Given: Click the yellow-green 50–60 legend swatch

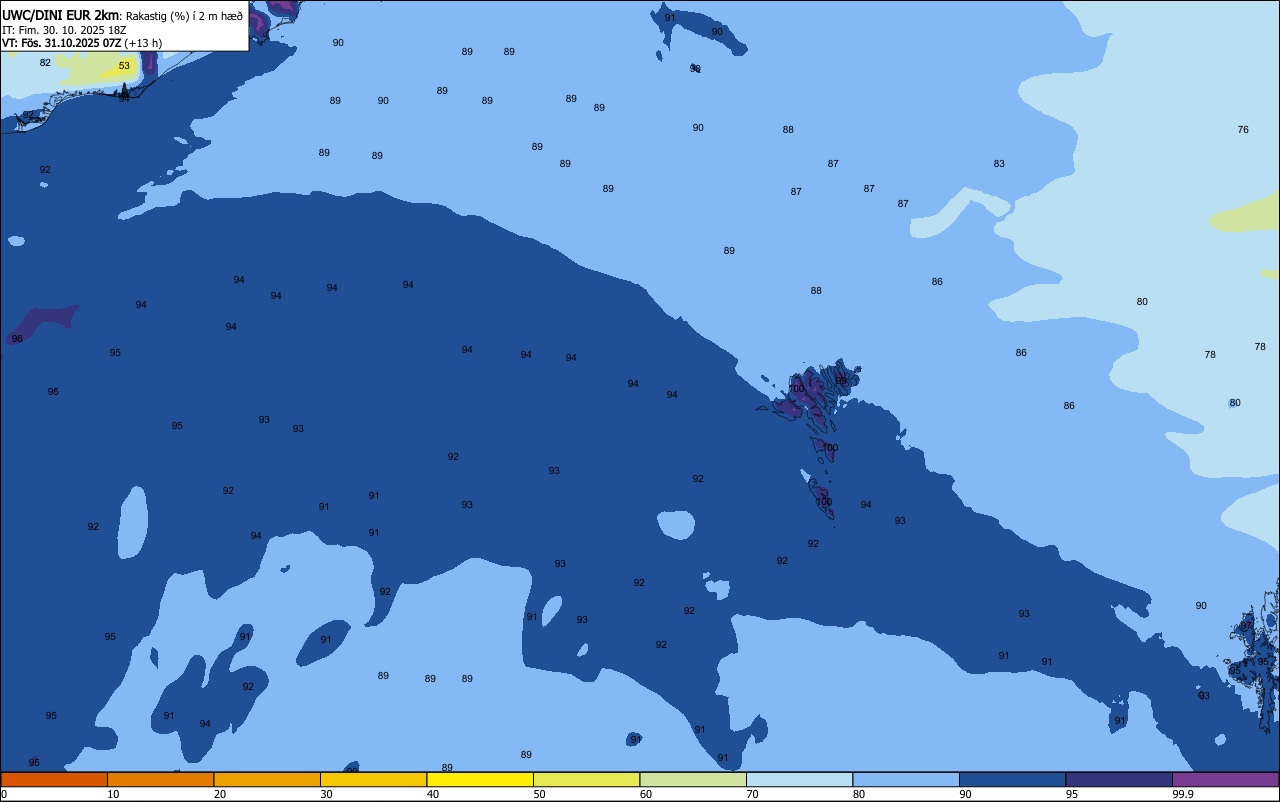Looking at the screenshot, I should (x=586, y=779).
